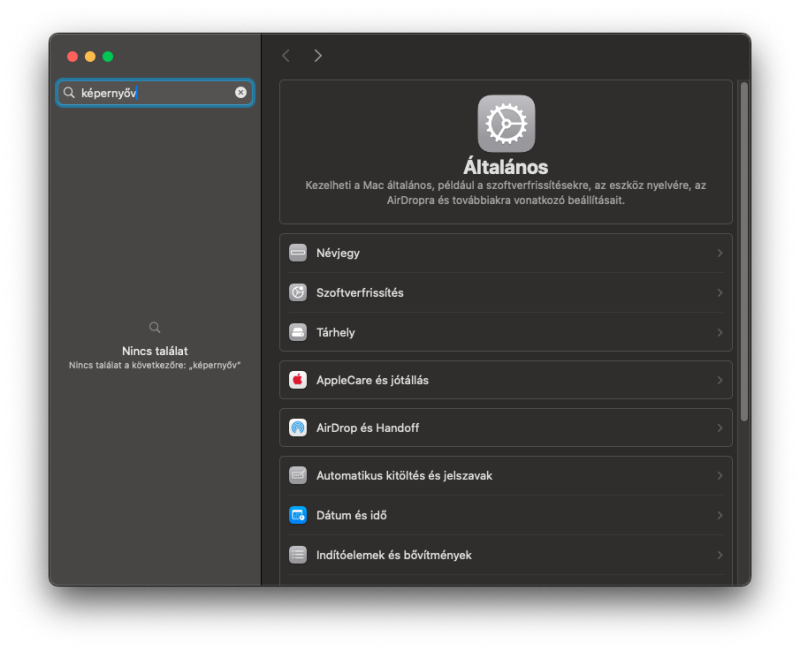Close the window with the red button

coord(72,57)
